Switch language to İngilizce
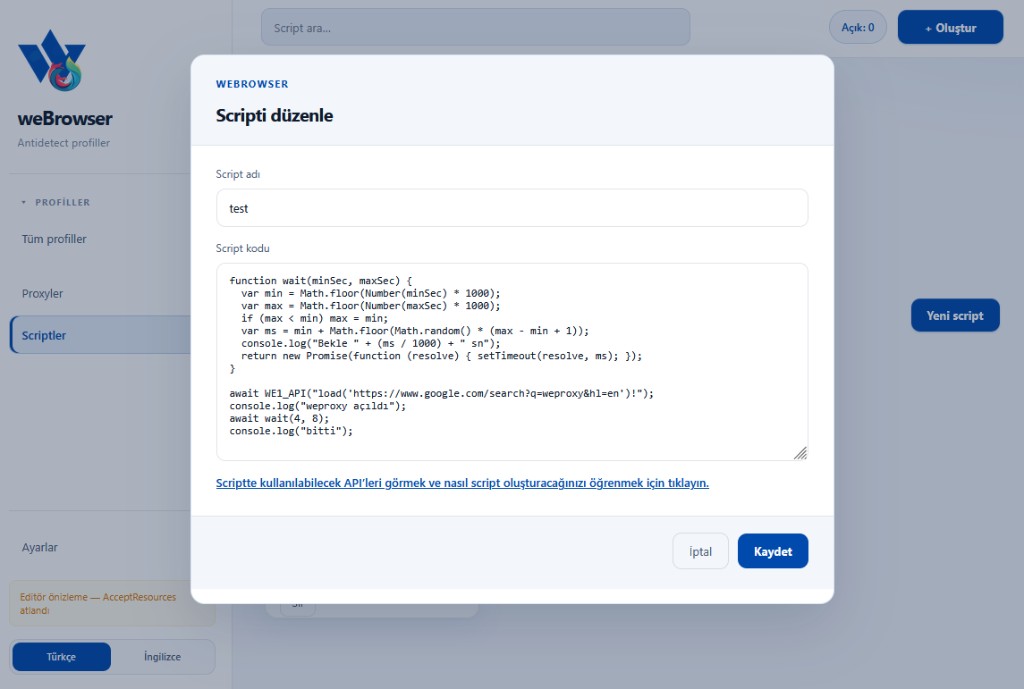 pyautogui.click(x=163, y=656)
